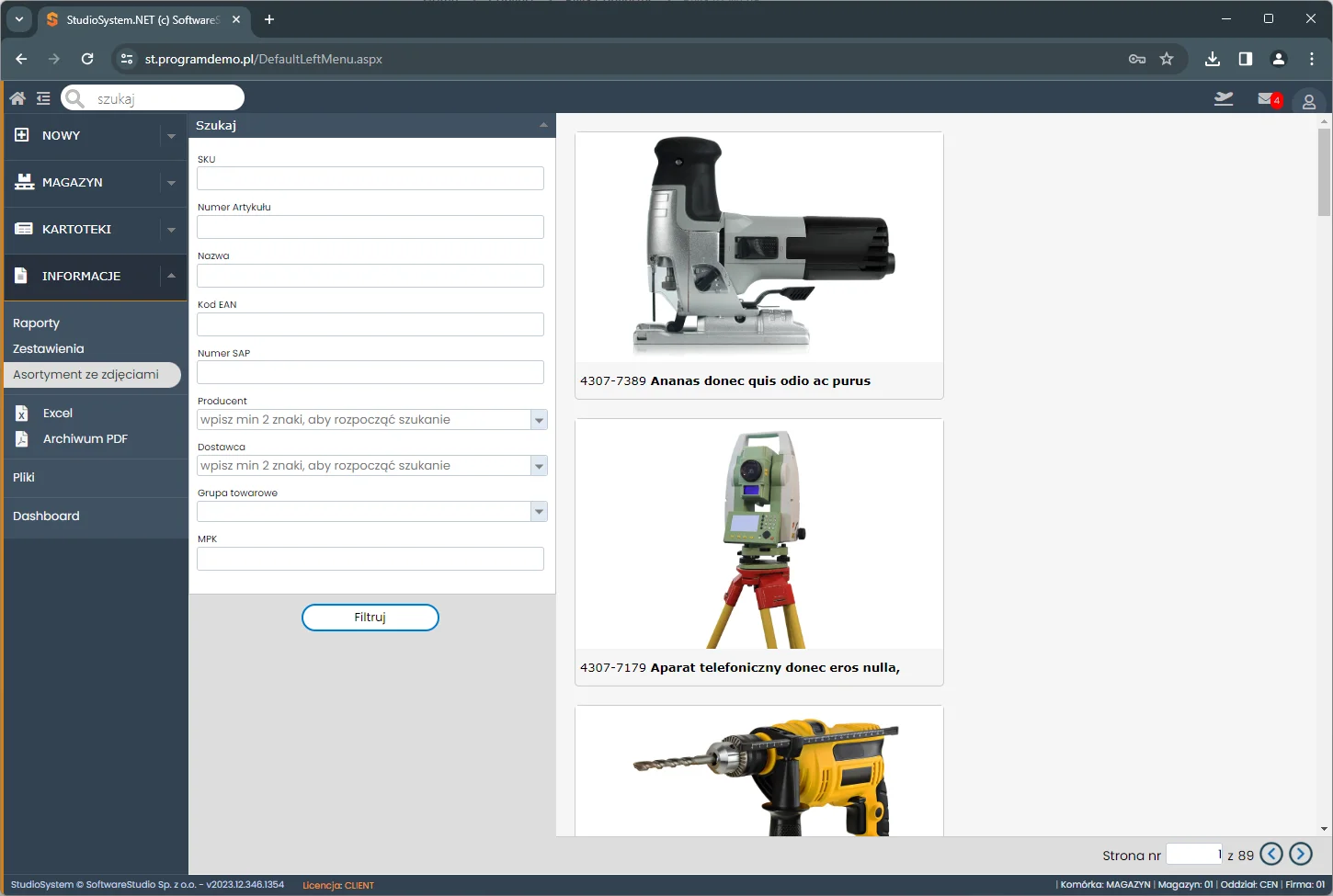Select Asortyment ze zdjęciami menu item
Image resolution: width=1333 pixels, height=896 pixels.
(x=92, y=375)
